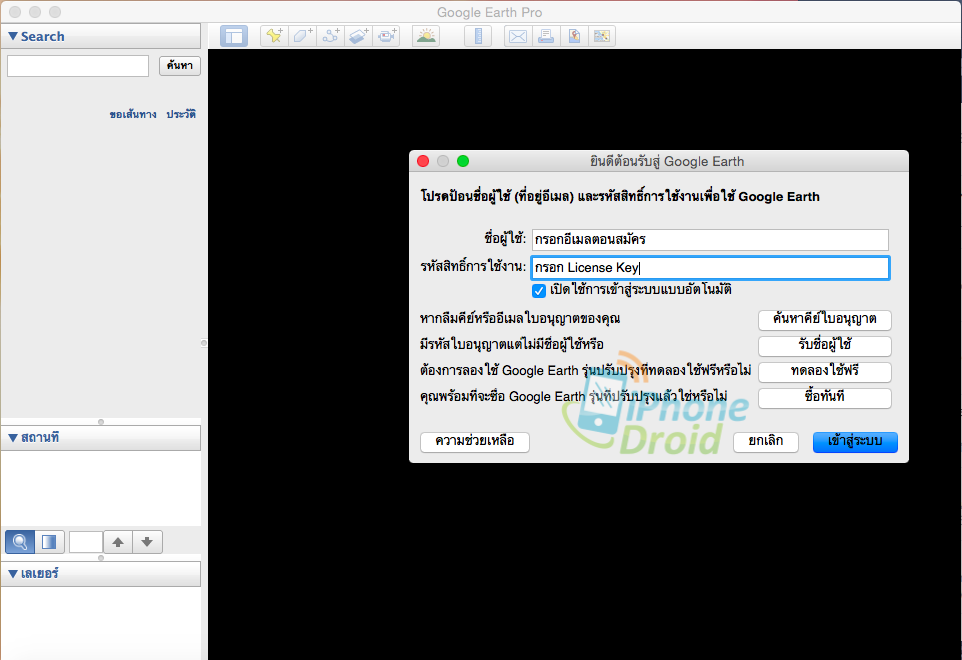Viewport: 962px width, 660px height.
Task: Open the ขอเส้นทาง directions link
Action: 133,114
